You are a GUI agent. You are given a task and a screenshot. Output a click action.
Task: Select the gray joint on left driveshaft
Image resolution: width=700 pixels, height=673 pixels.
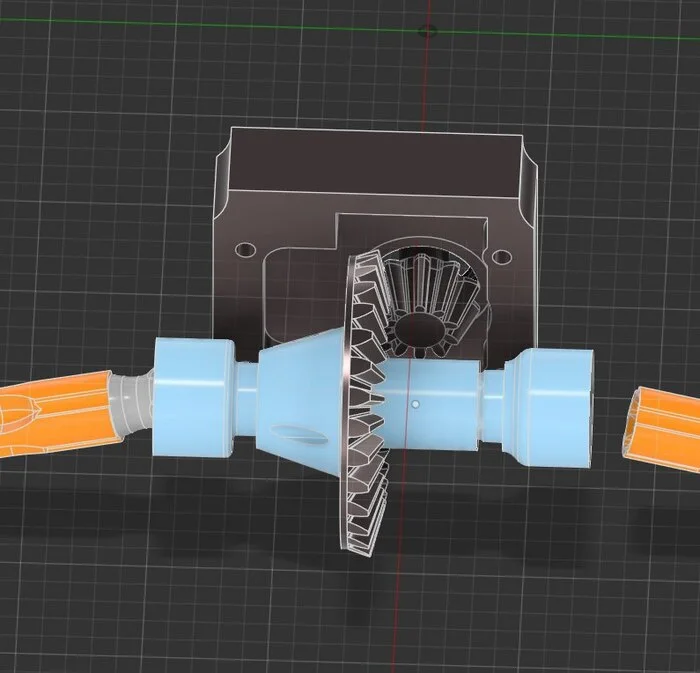tap(133, 403)
